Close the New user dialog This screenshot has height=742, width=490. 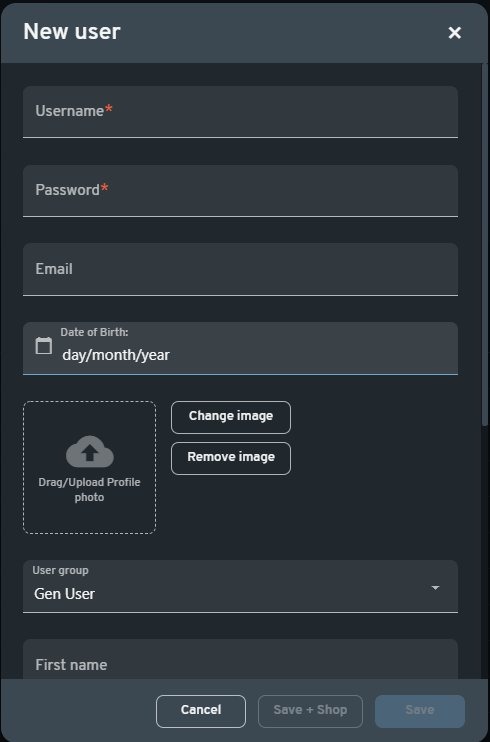[454, 33]
